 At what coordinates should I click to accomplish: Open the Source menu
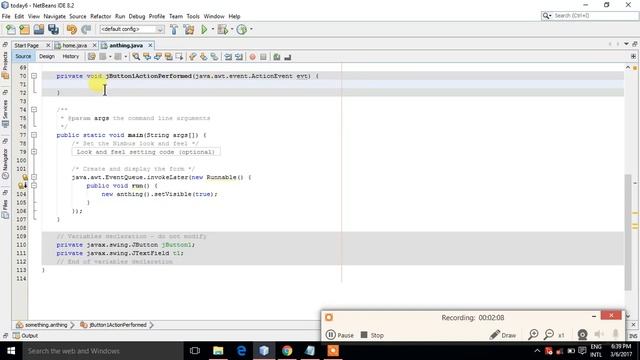tap(78, 16)
